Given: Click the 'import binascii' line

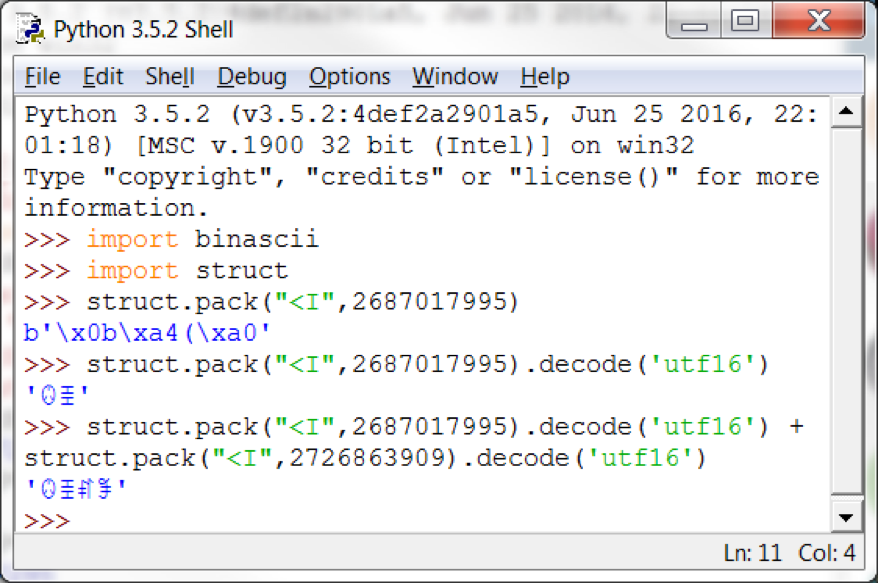Looking at the screenshot, I should tap(202, 240).
